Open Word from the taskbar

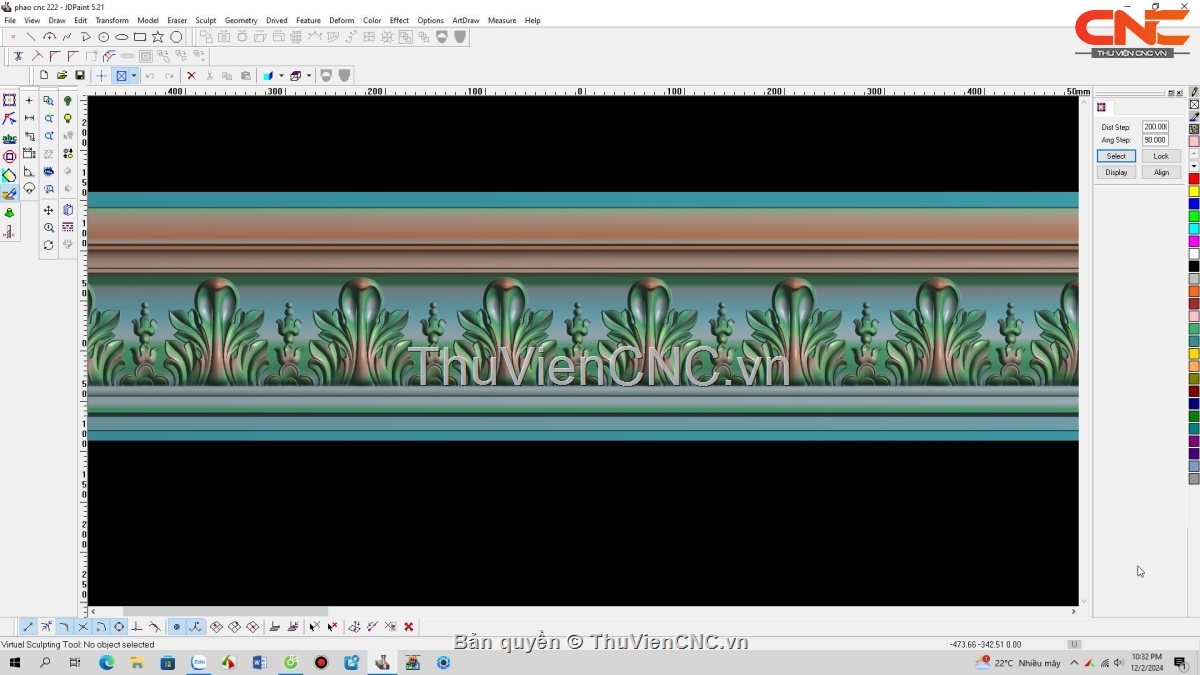(260, 662)
